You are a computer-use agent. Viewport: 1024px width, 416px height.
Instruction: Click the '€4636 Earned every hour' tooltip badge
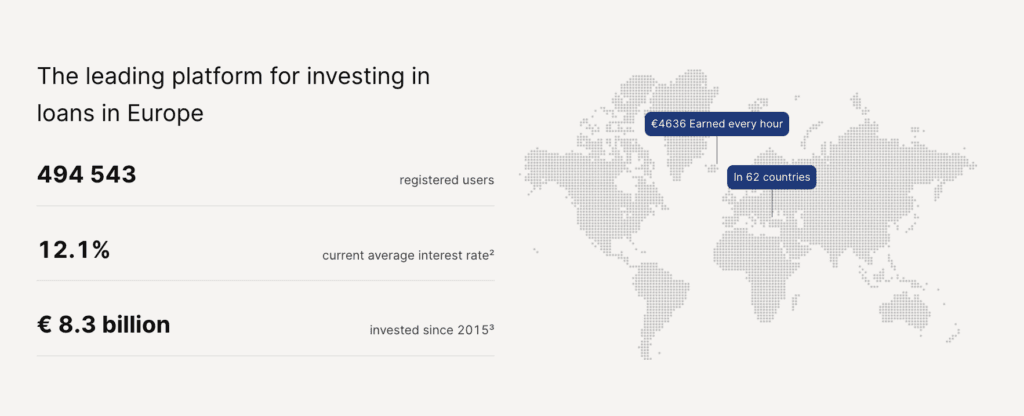(718, 124)
